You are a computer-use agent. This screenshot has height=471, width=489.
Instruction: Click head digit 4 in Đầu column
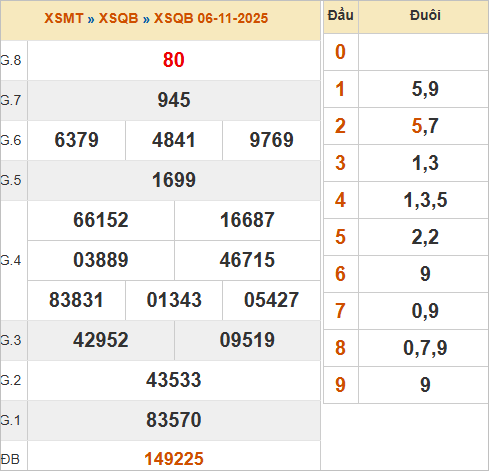tap(340, 200)
